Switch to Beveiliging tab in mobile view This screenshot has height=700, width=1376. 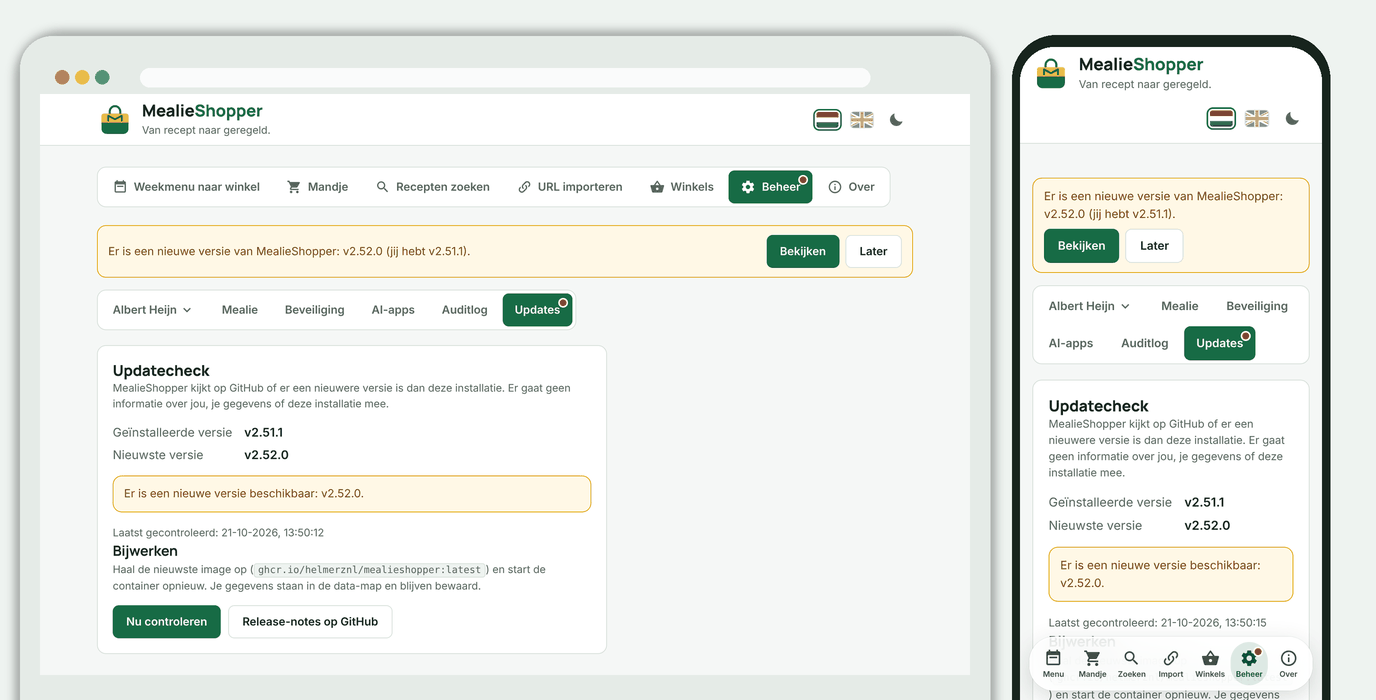pyautogui.click(x=1257, y=306)
